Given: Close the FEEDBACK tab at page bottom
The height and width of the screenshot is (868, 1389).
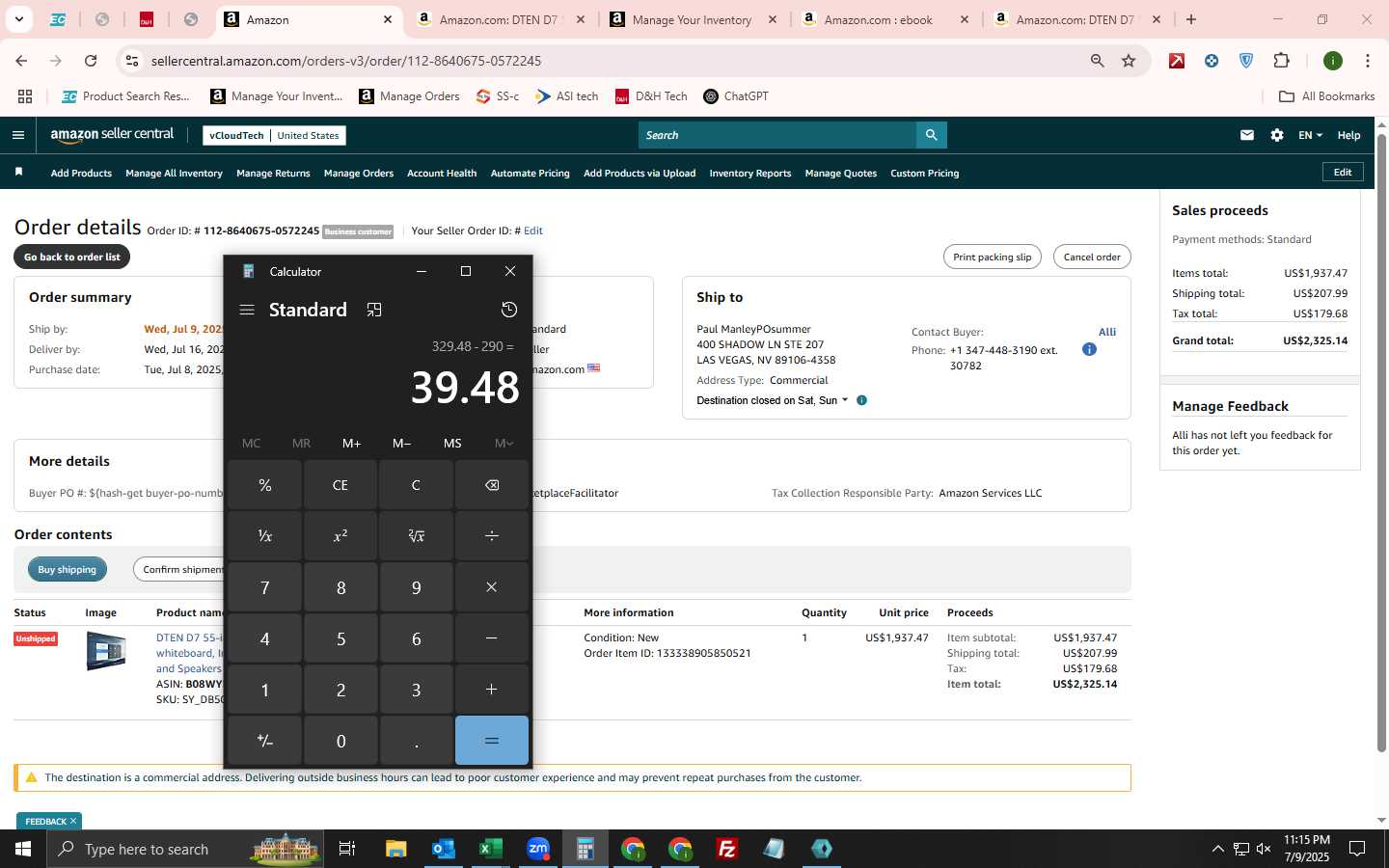Looking at the screenshot, I should pyautogui.click(x=73, y=822).
